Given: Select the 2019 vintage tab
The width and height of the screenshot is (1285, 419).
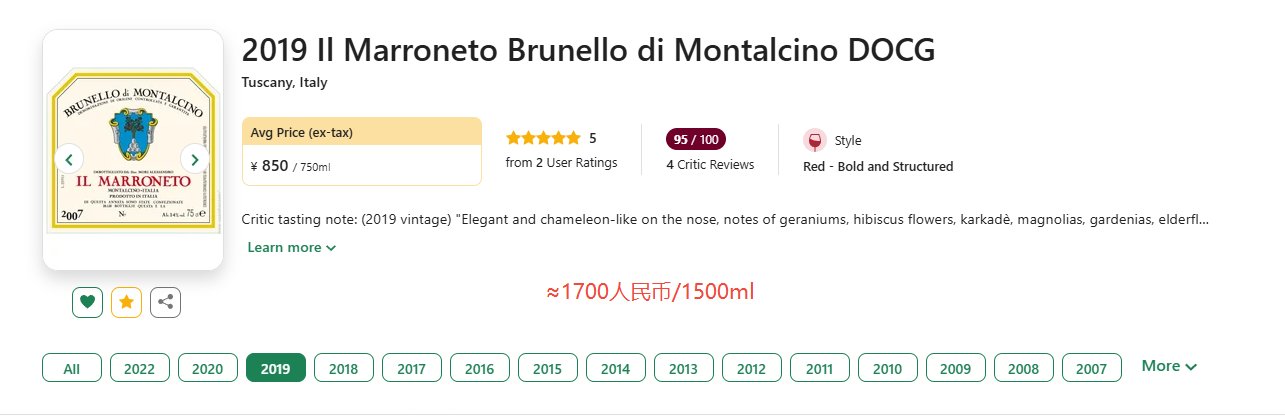Looking at the screenshot, I should click(275, 368).
